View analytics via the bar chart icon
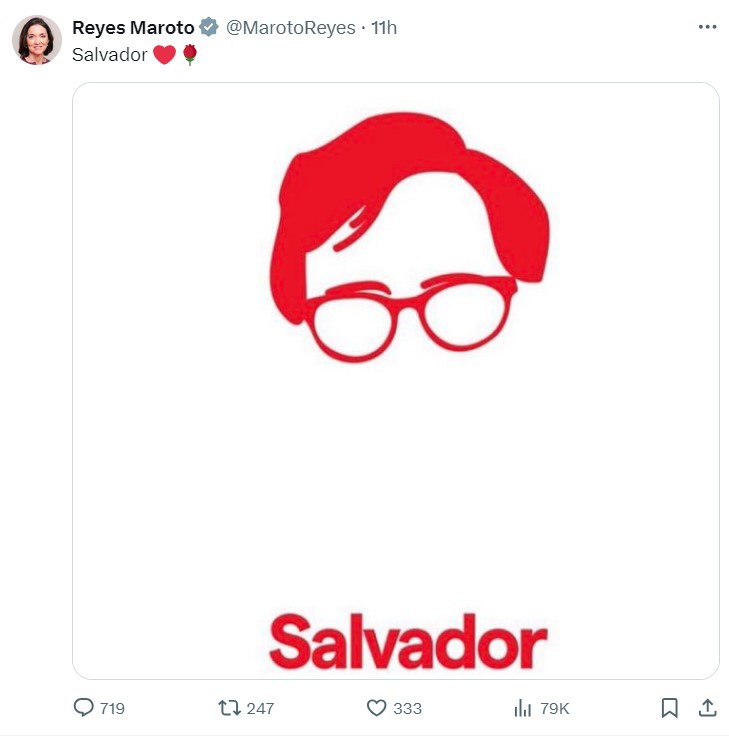This screenshot has width=729, height=744. [x=523, y=708]
